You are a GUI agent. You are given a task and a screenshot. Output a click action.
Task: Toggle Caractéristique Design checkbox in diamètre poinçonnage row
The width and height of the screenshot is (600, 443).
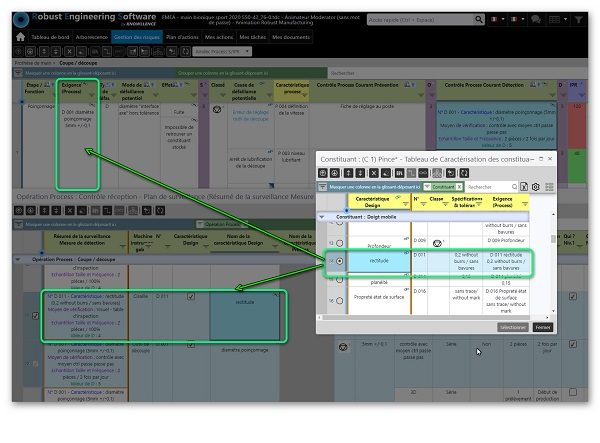coord(191,345)
